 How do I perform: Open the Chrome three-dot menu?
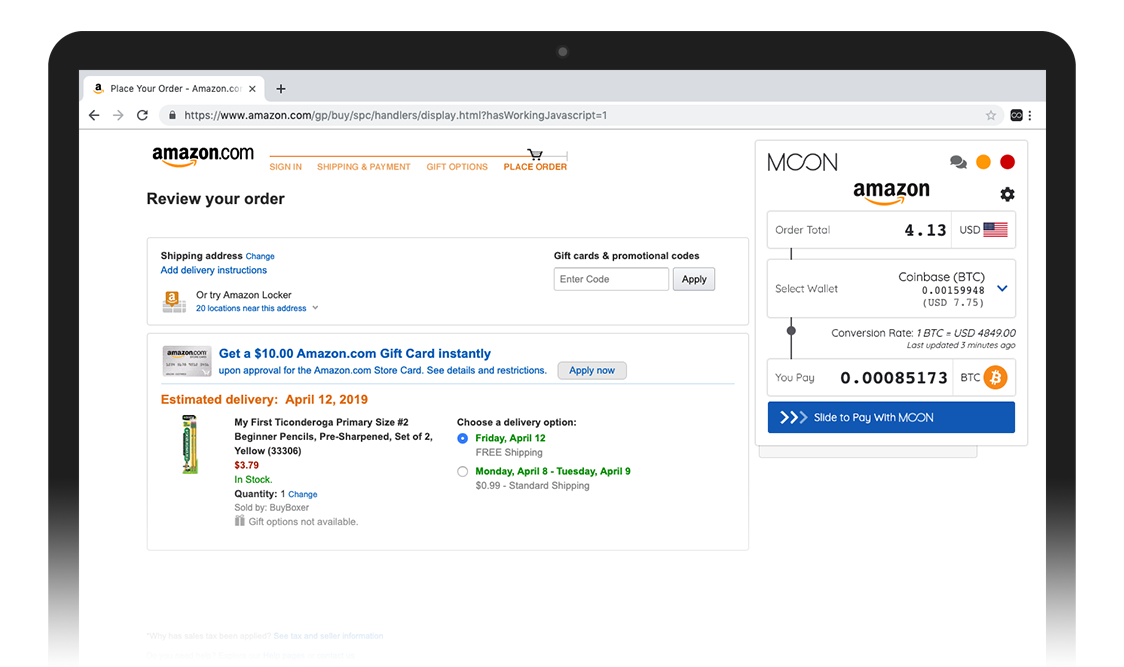[1030, 115]
